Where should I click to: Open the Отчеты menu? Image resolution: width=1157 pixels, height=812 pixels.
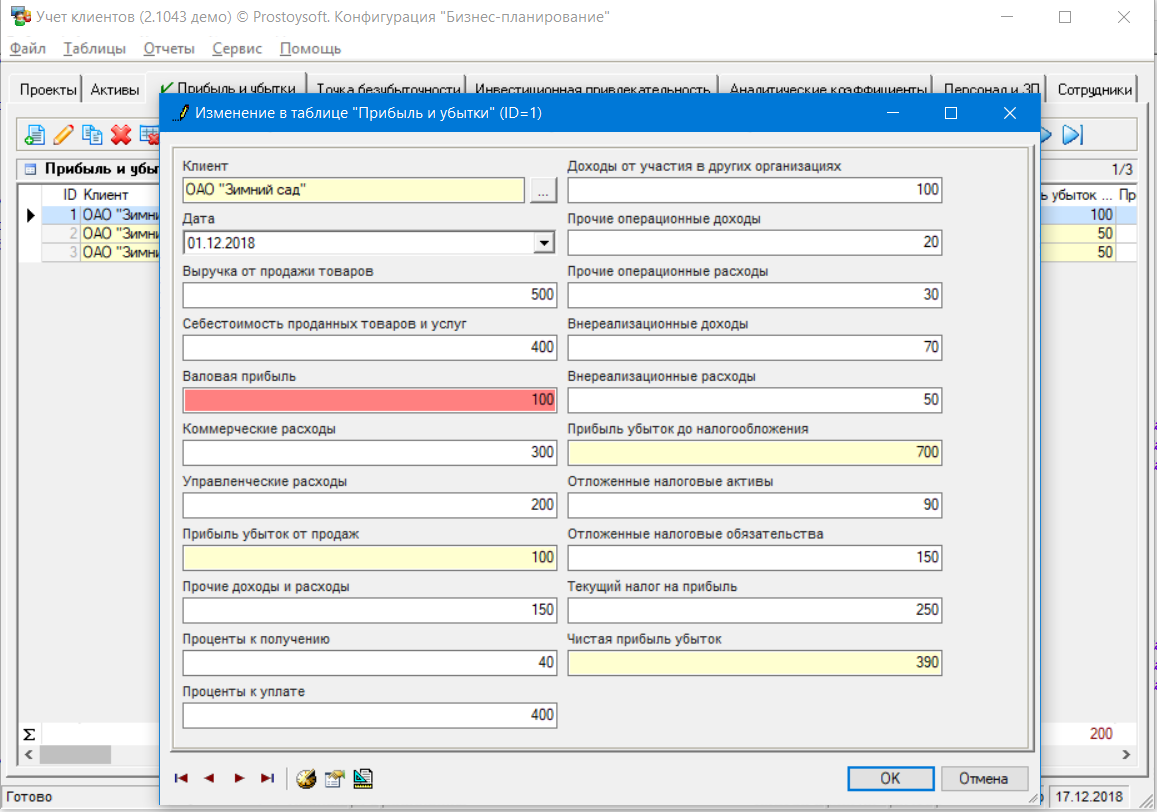pos(169,48)
